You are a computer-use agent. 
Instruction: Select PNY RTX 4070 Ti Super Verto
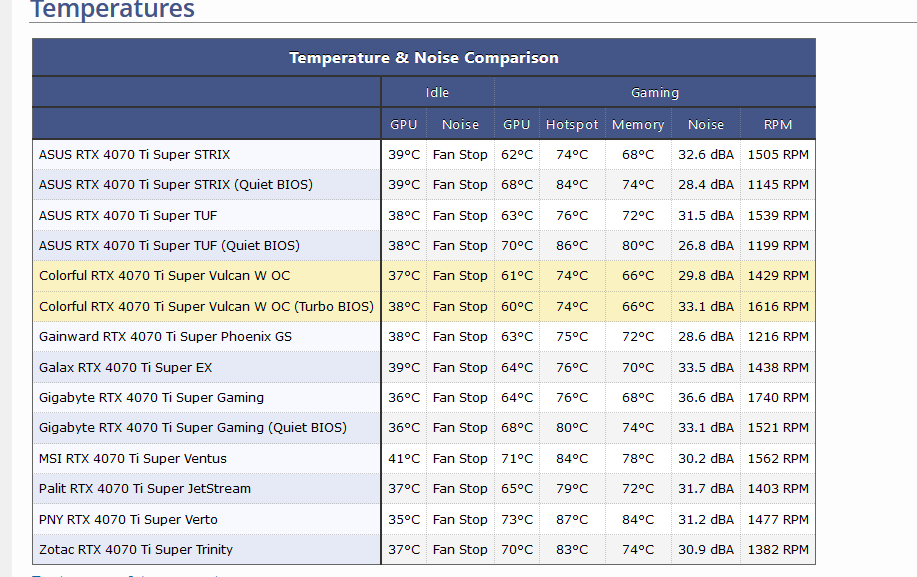click(128, 520)
